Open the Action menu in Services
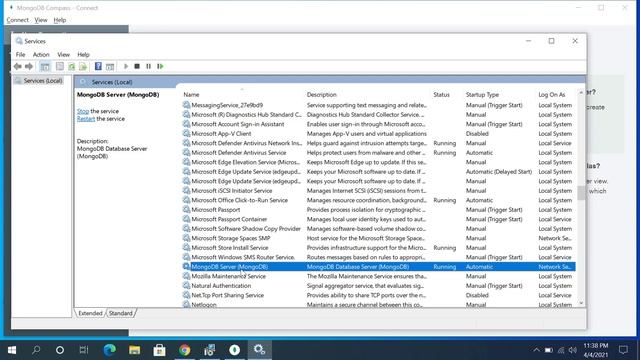Screen dimensions: 640x360 [x=41, y=54]
